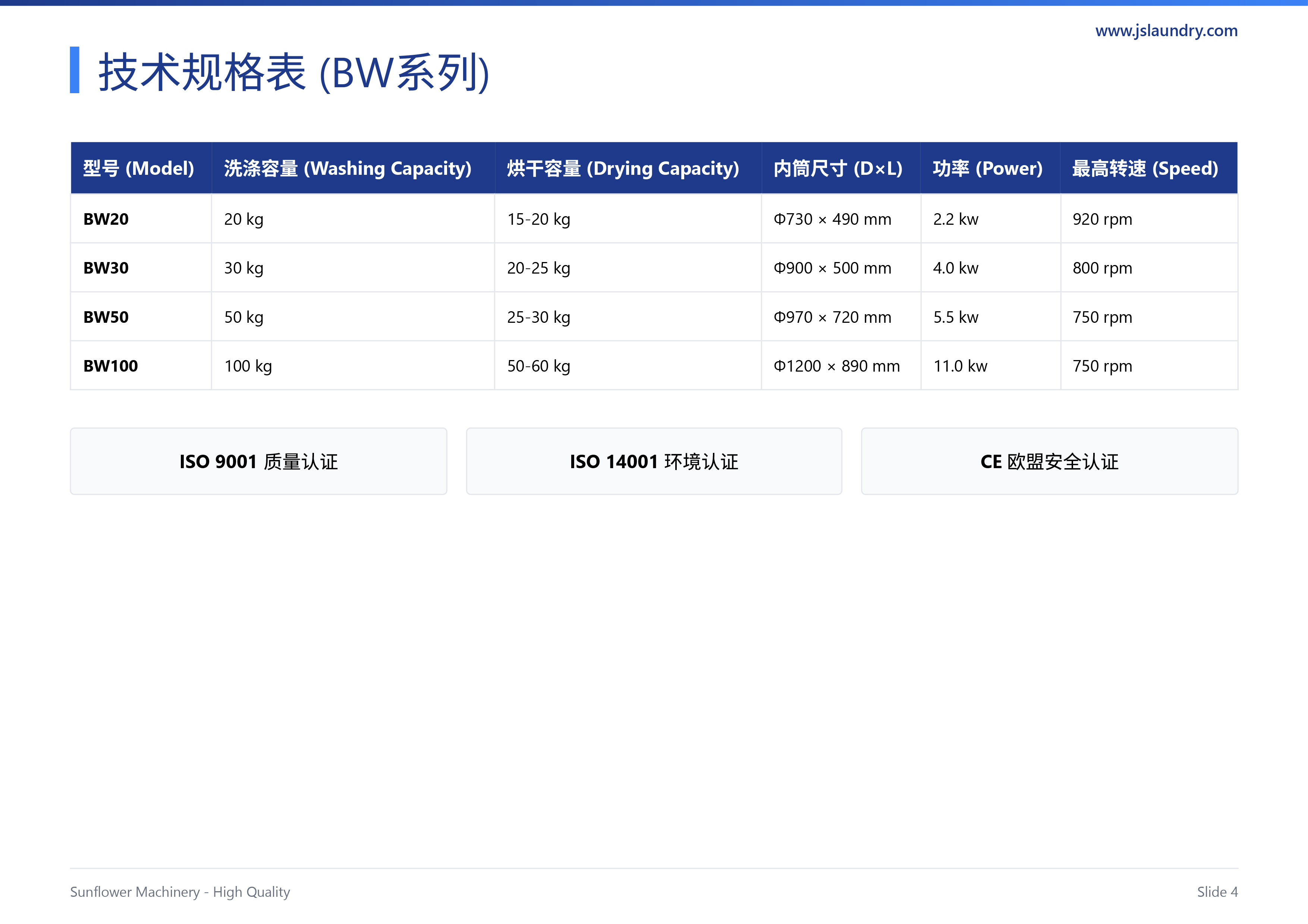Click the 920 rpm speed cell
1308x924 pixels.
click(1149, 219)
